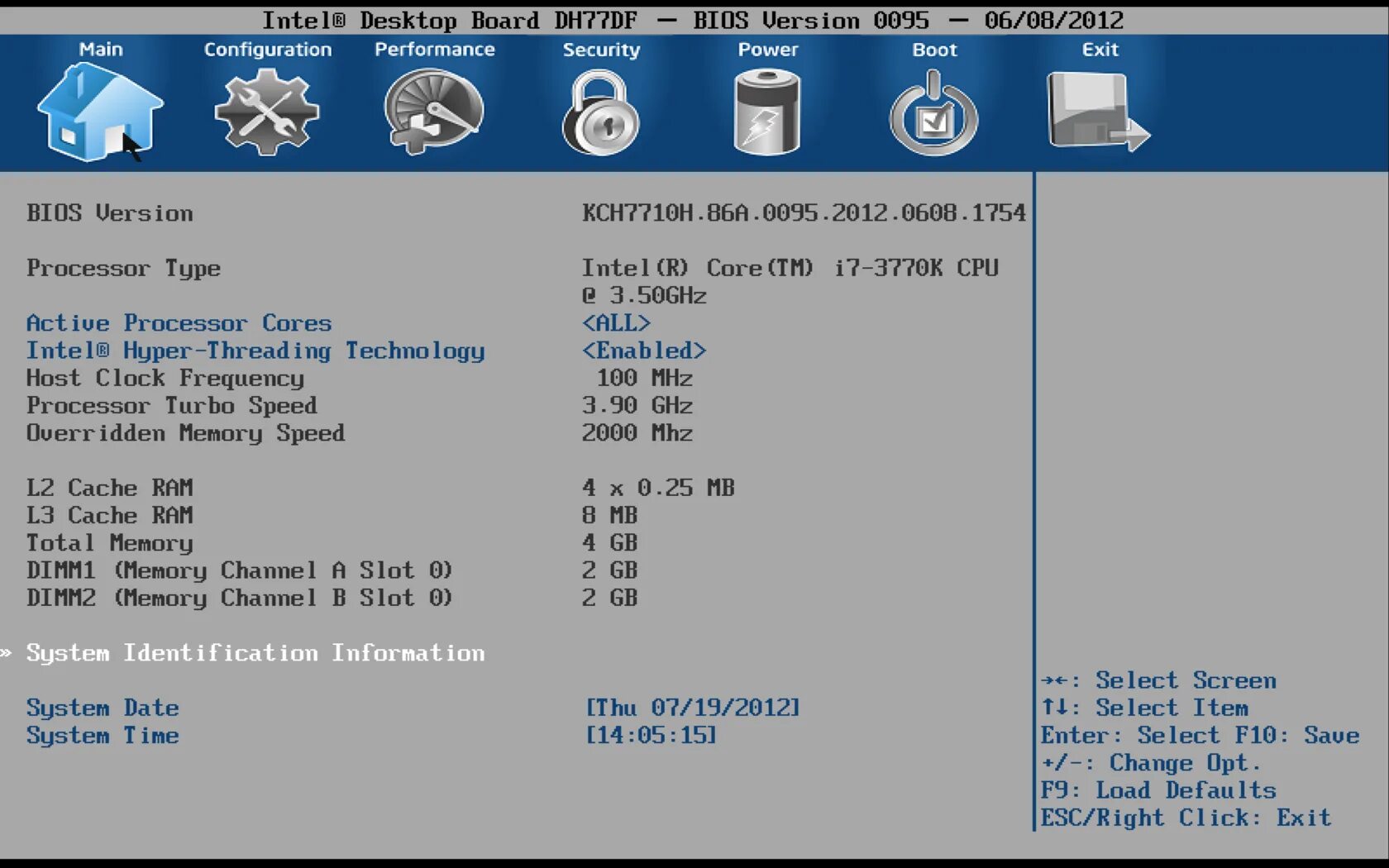This screenshot has width=1389, height=868.
Task: Click the L2 Cache RAM label
Action: (x=110, y=488)
